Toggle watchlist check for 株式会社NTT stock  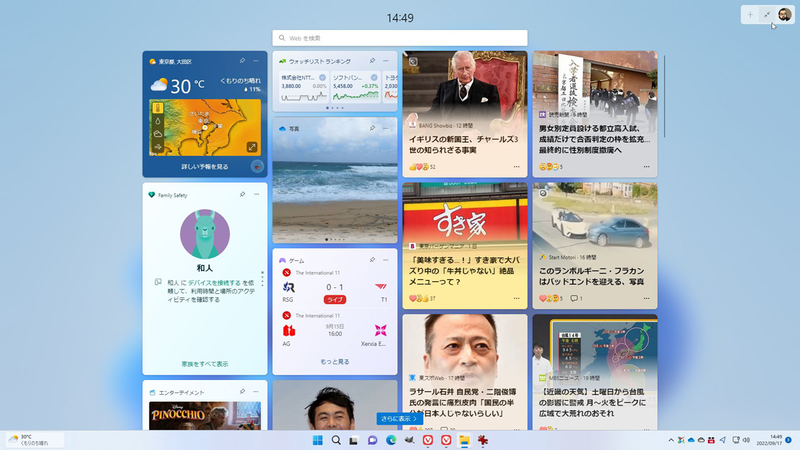click(x=322, y=78)
